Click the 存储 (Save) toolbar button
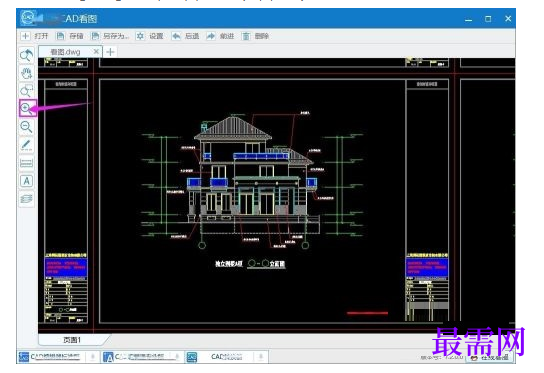 tap(70, 36)
